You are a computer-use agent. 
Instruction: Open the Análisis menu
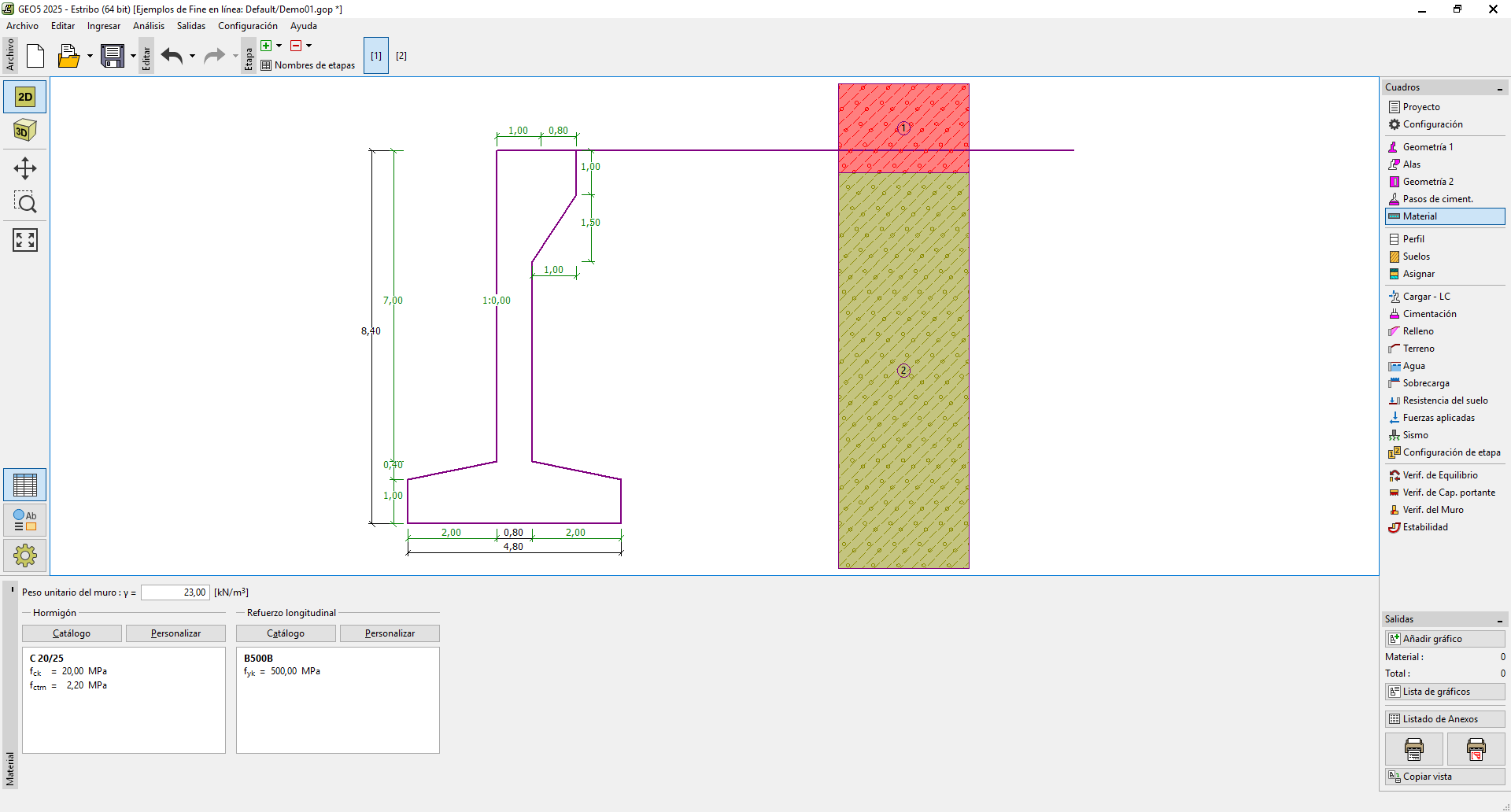(x=149, y=26)
